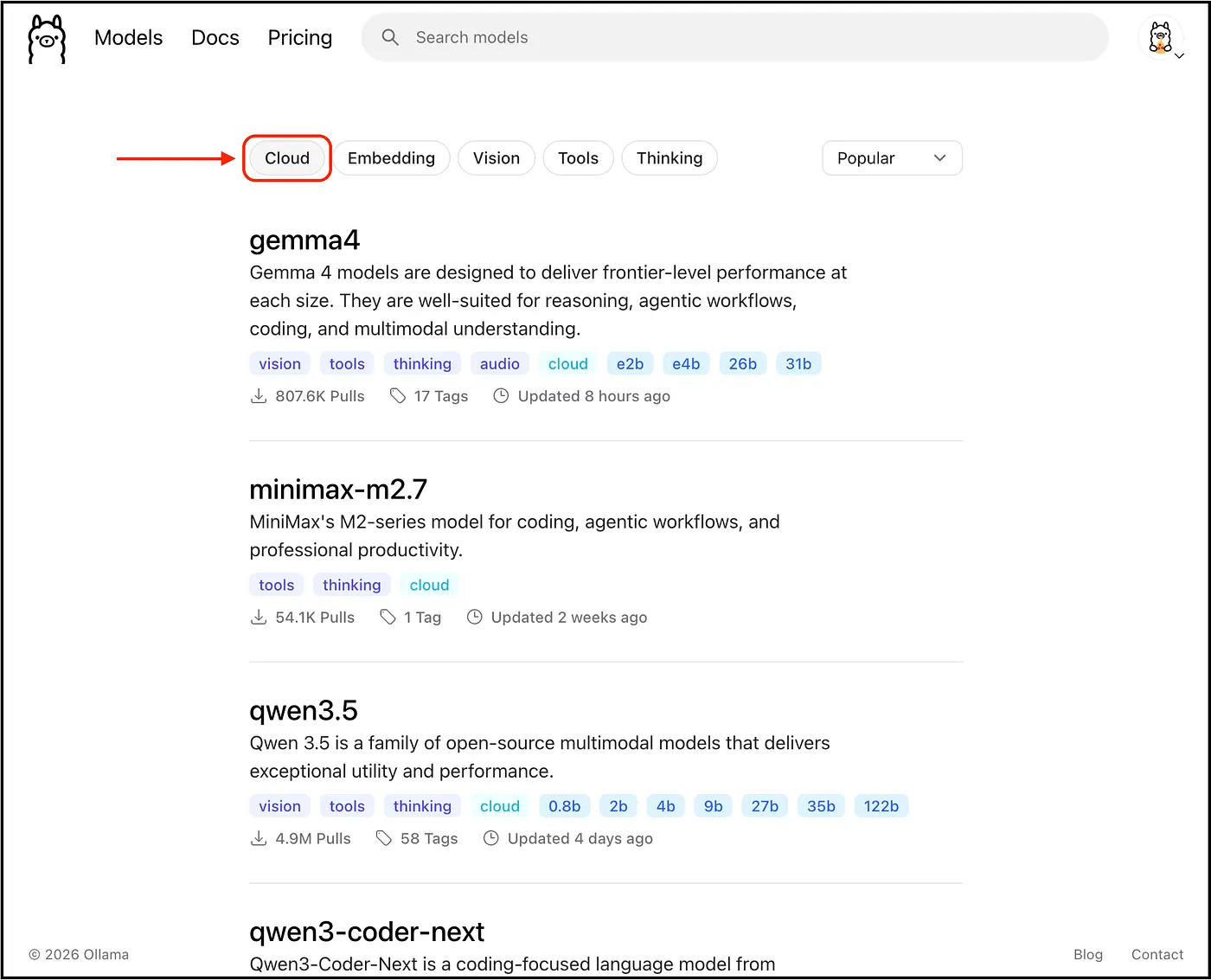
Task: Toggle the Cloud filter chip
Action: coord(287,158)
